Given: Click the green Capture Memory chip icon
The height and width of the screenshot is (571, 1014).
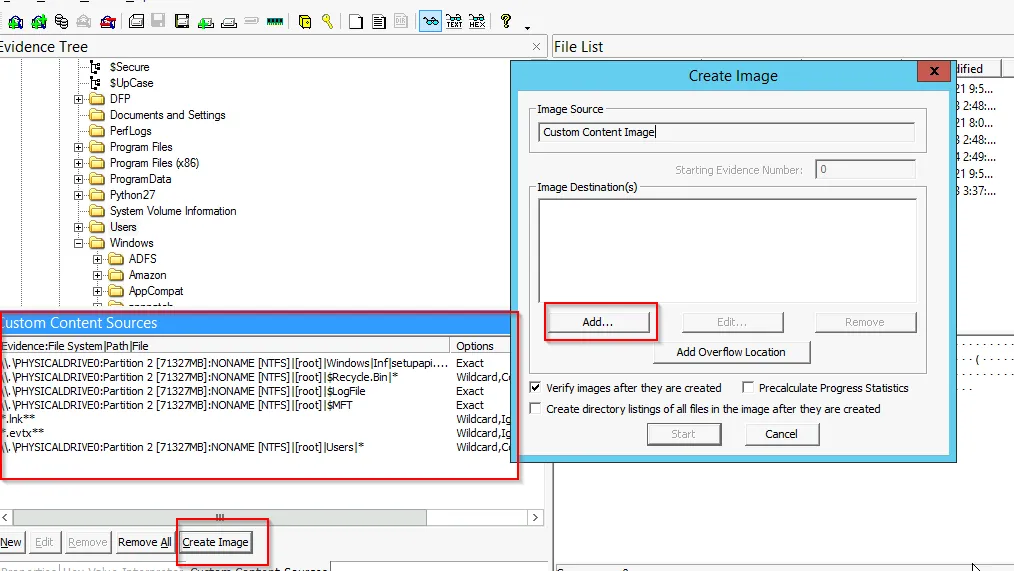Looking at the screenshot, I should [275, 21].
